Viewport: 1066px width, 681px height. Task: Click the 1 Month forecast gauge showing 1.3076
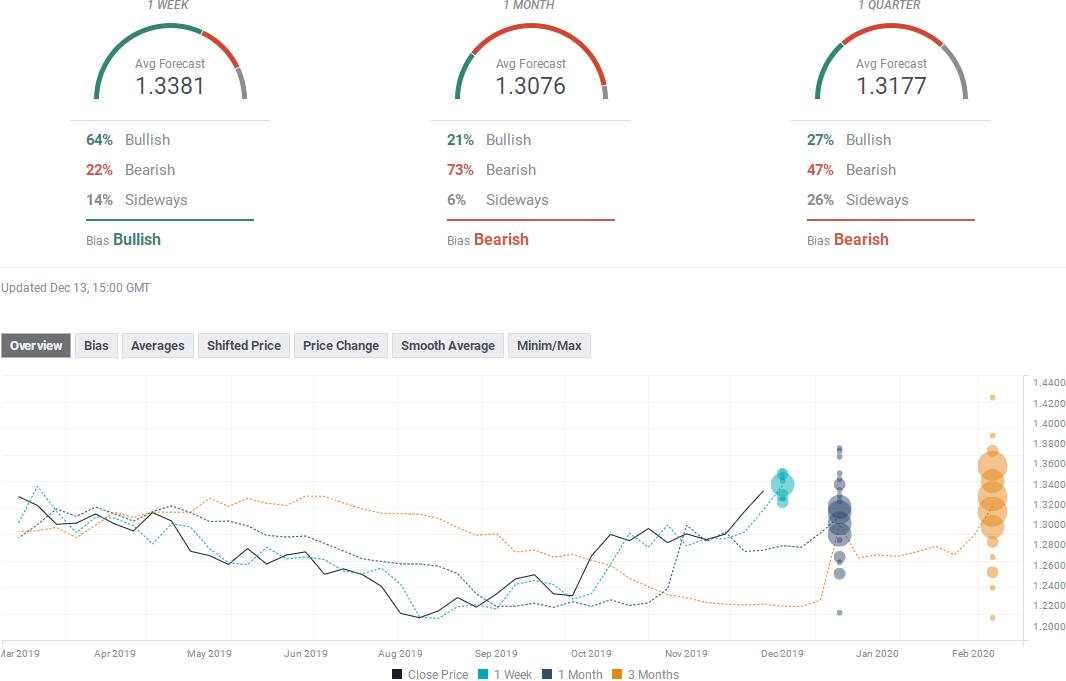[x=531, y=65]
